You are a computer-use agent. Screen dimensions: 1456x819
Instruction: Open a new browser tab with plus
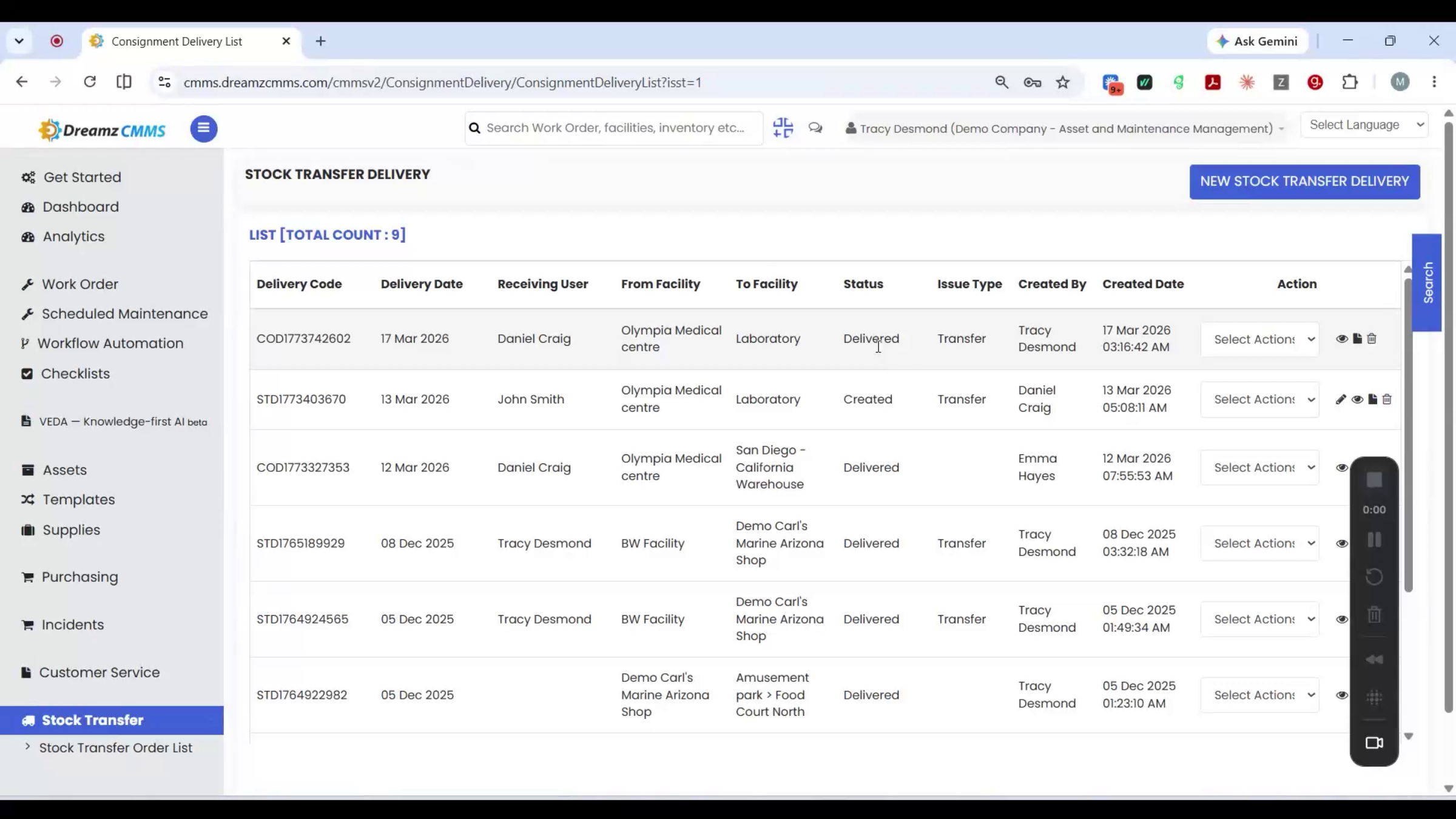321,41
